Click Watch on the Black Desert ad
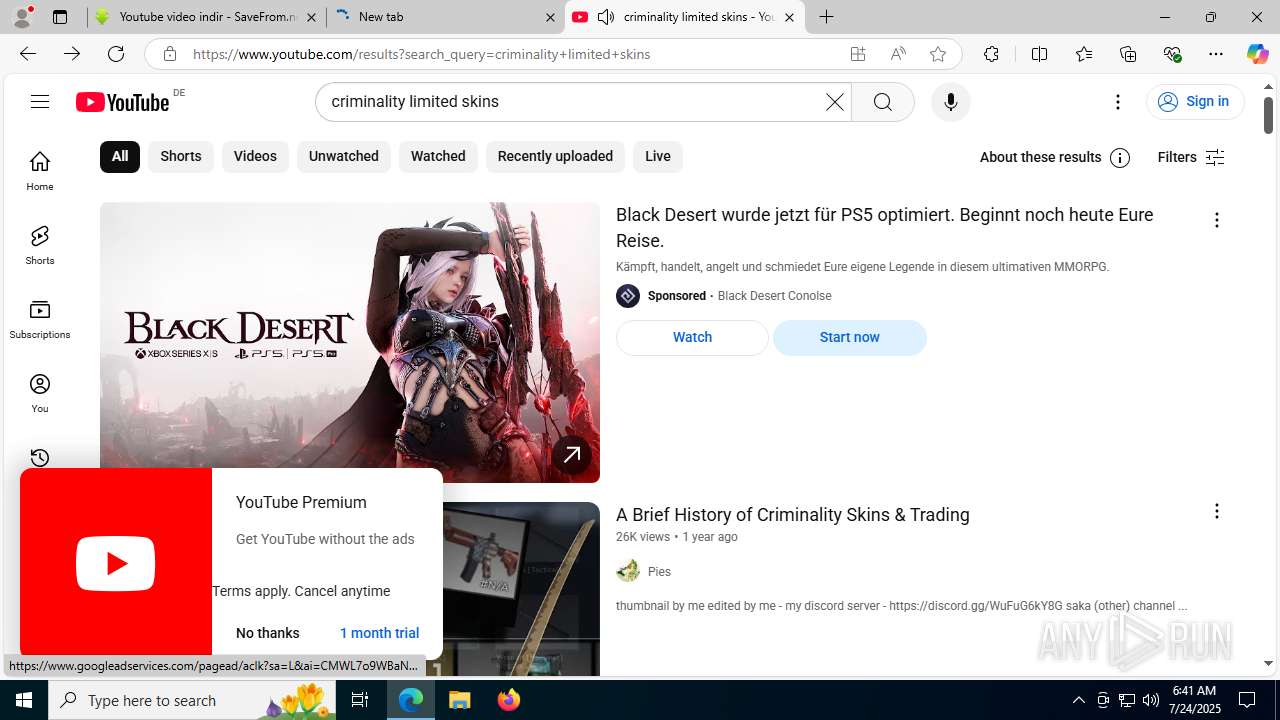This screenshot has height=720, width=1280. (692, 338)
